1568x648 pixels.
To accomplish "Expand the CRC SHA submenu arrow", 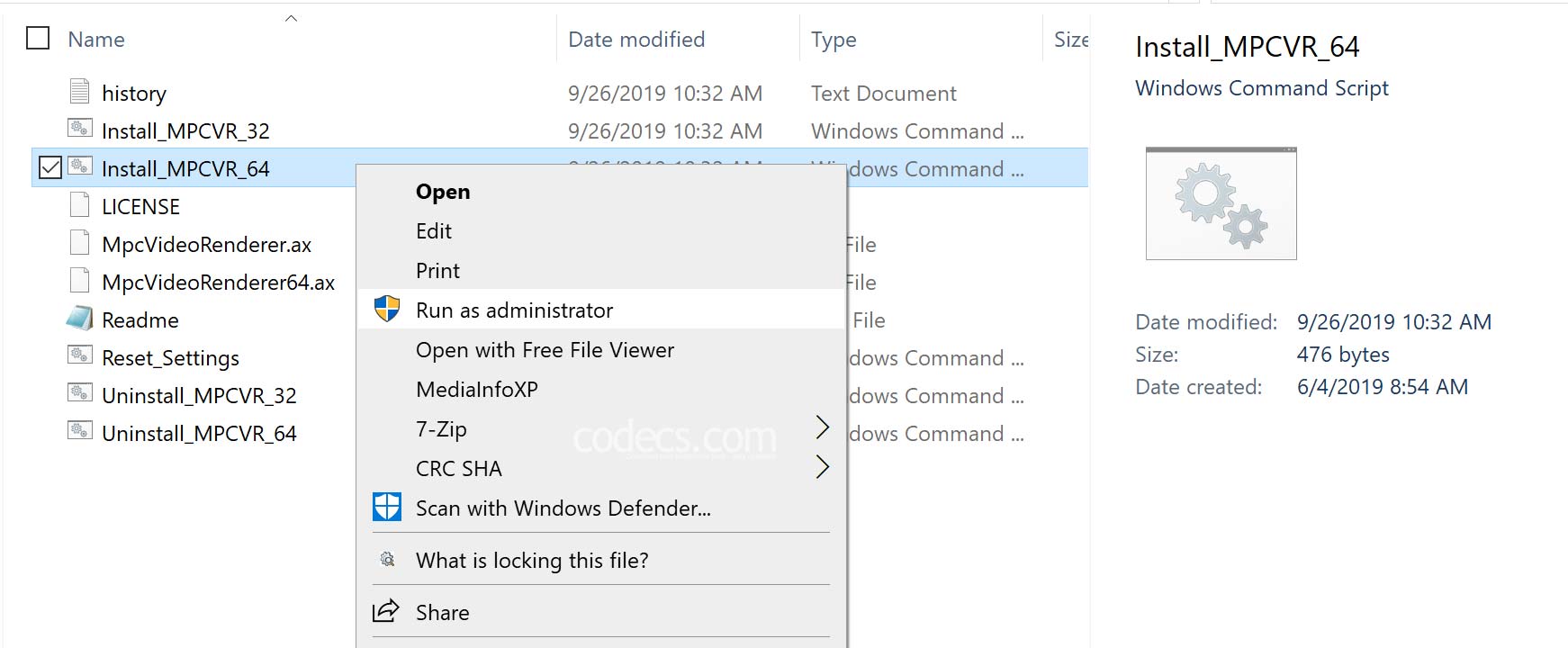I will (822, 467).
